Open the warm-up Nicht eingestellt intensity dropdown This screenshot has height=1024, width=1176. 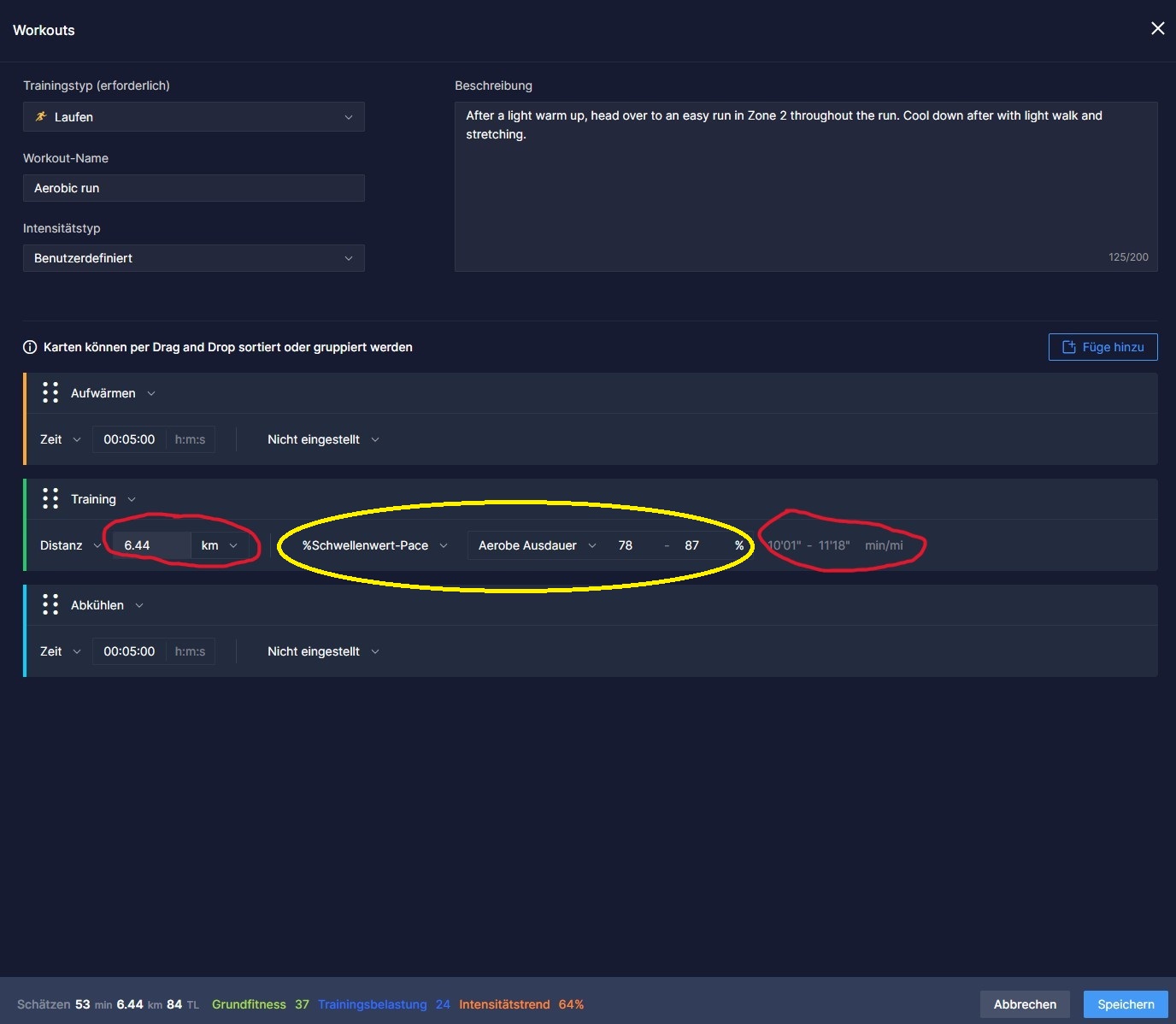pyautogui.click(x=323, y=439)
